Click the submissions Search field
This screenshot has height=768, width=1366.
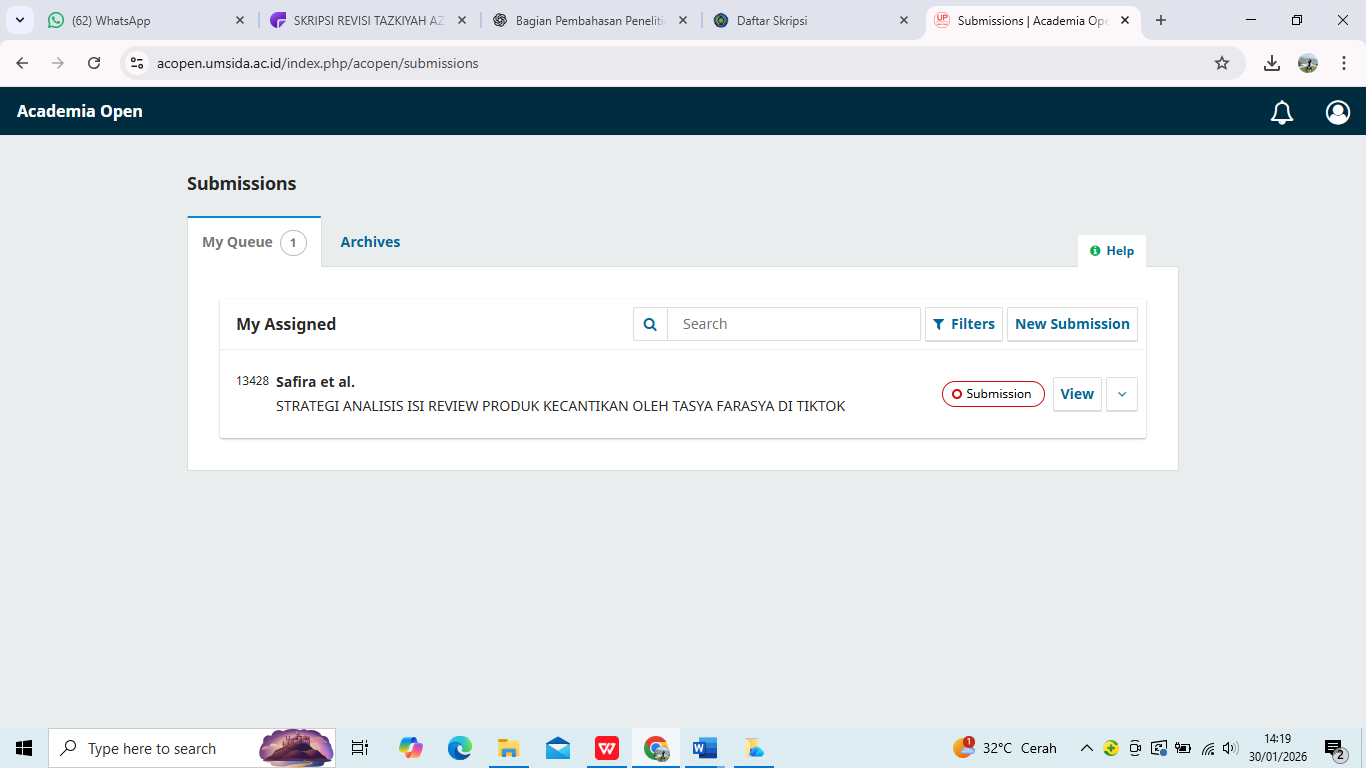(793, 324)
